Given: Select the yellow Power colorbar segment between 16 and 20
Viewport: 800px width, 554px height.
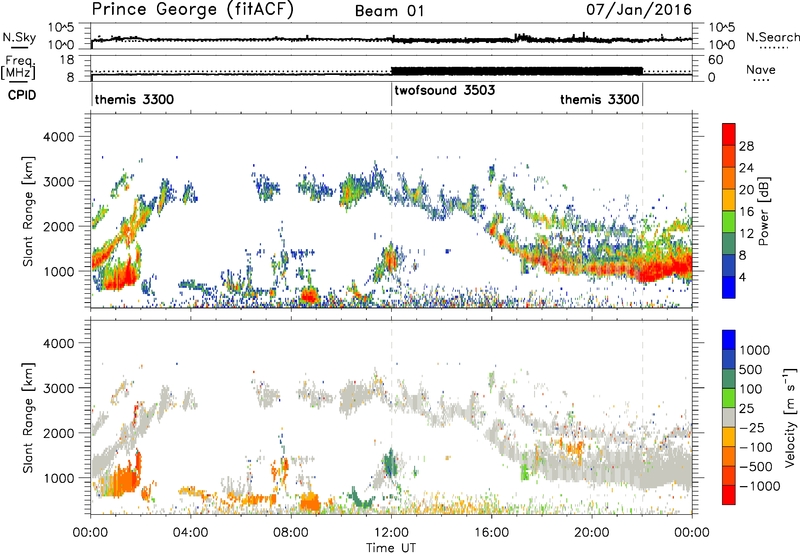Looking at the screenshot, I should coord(729,199).
